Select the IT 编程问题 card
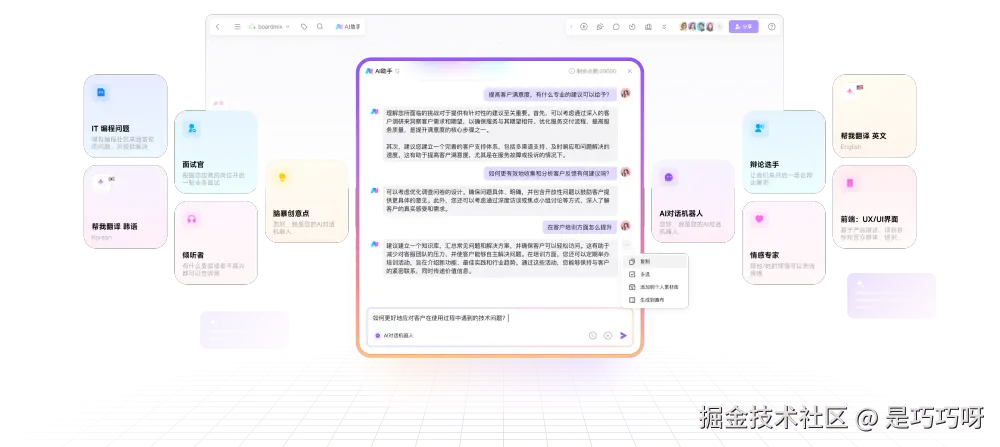 126,116
